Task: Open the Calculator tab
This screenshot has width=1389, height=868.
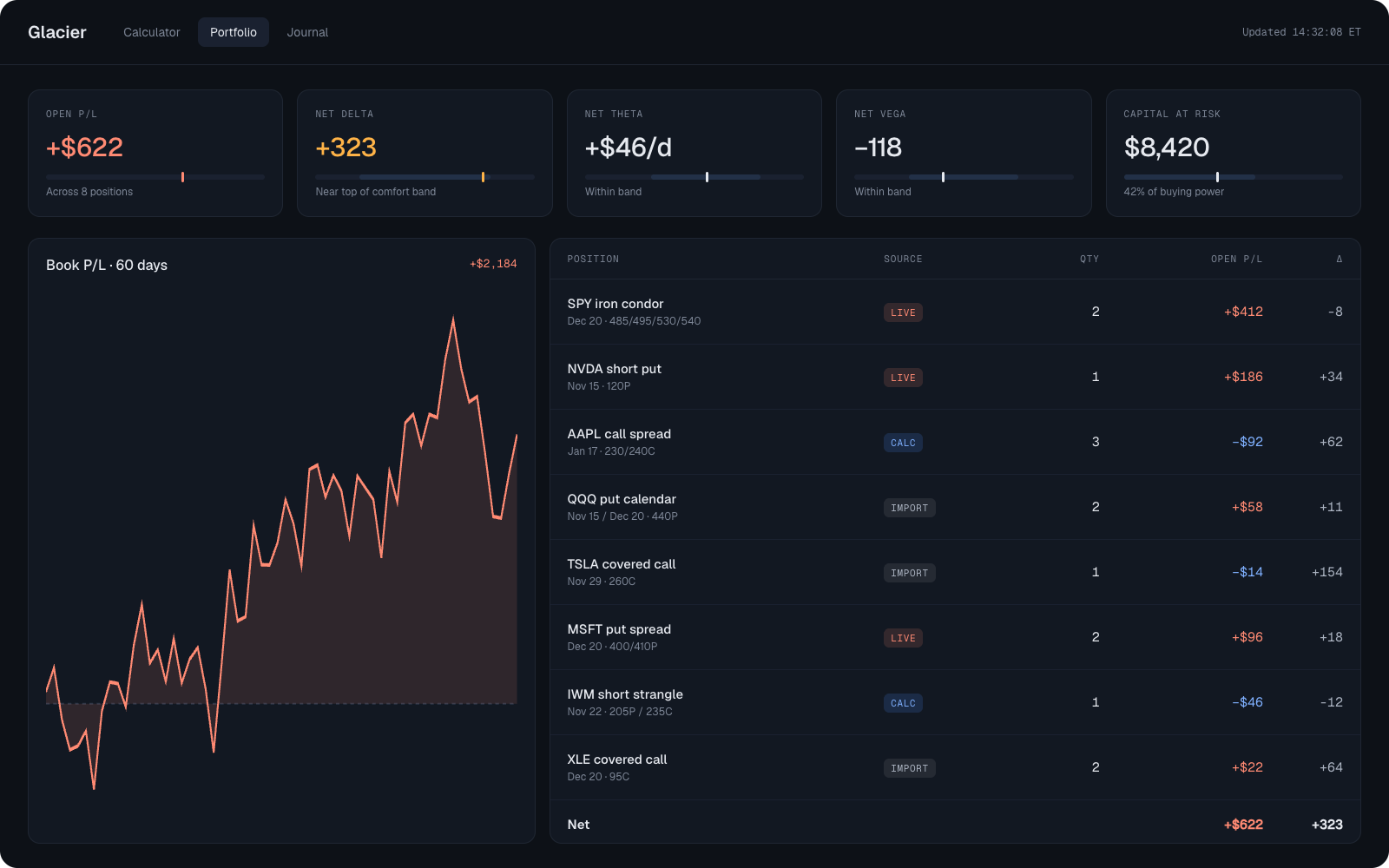Action: tap(151, 32)
